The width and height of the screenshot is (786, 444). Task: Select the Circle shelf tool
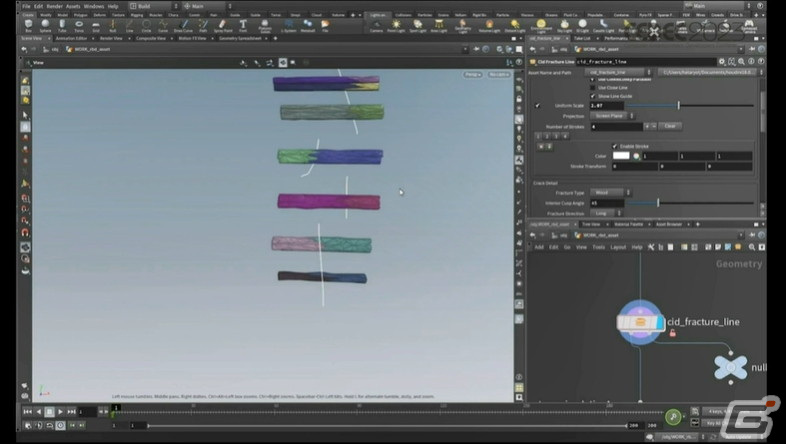146,25
